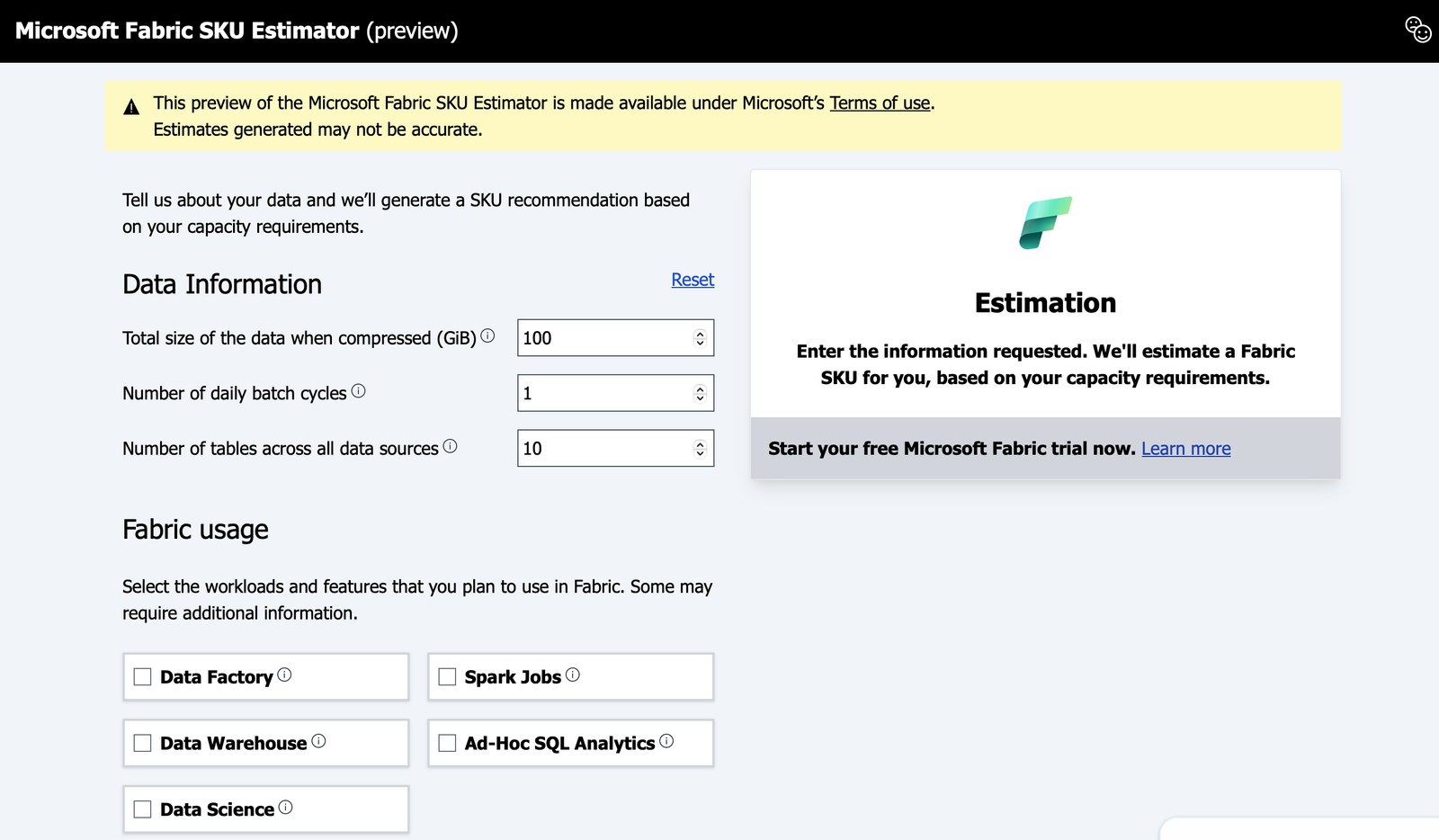Tick the Ad-Hoc SQL Analytics checkbox
The width and height of the screenshot is (1439, 840).
pyautogui.click(x=447, y=743)
